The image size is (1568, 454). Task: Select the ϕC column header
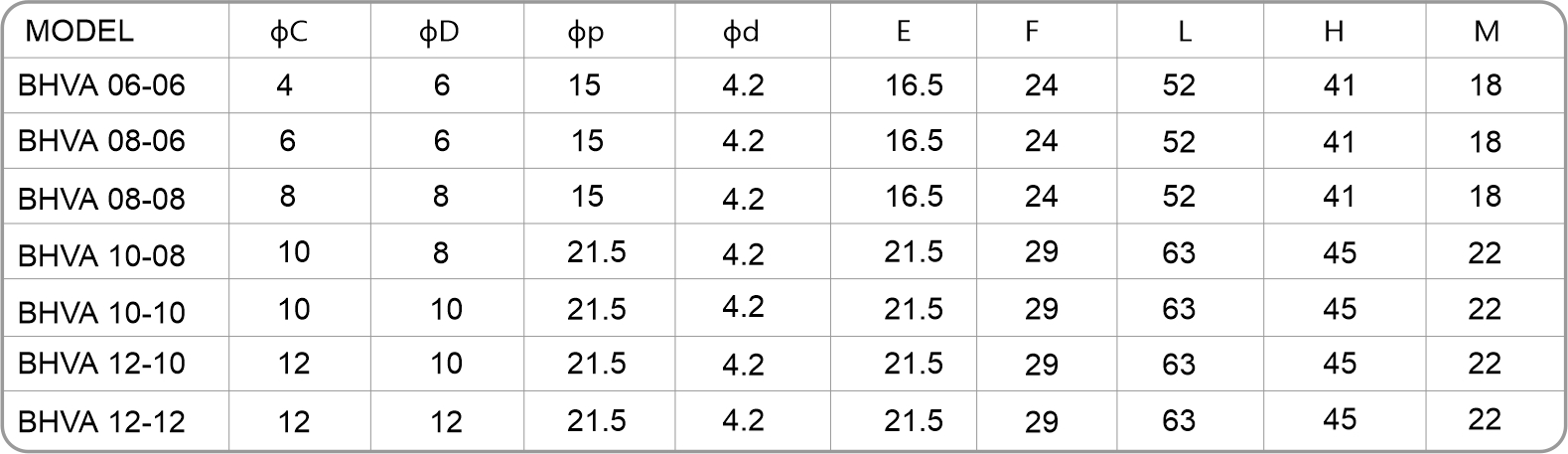288,33
